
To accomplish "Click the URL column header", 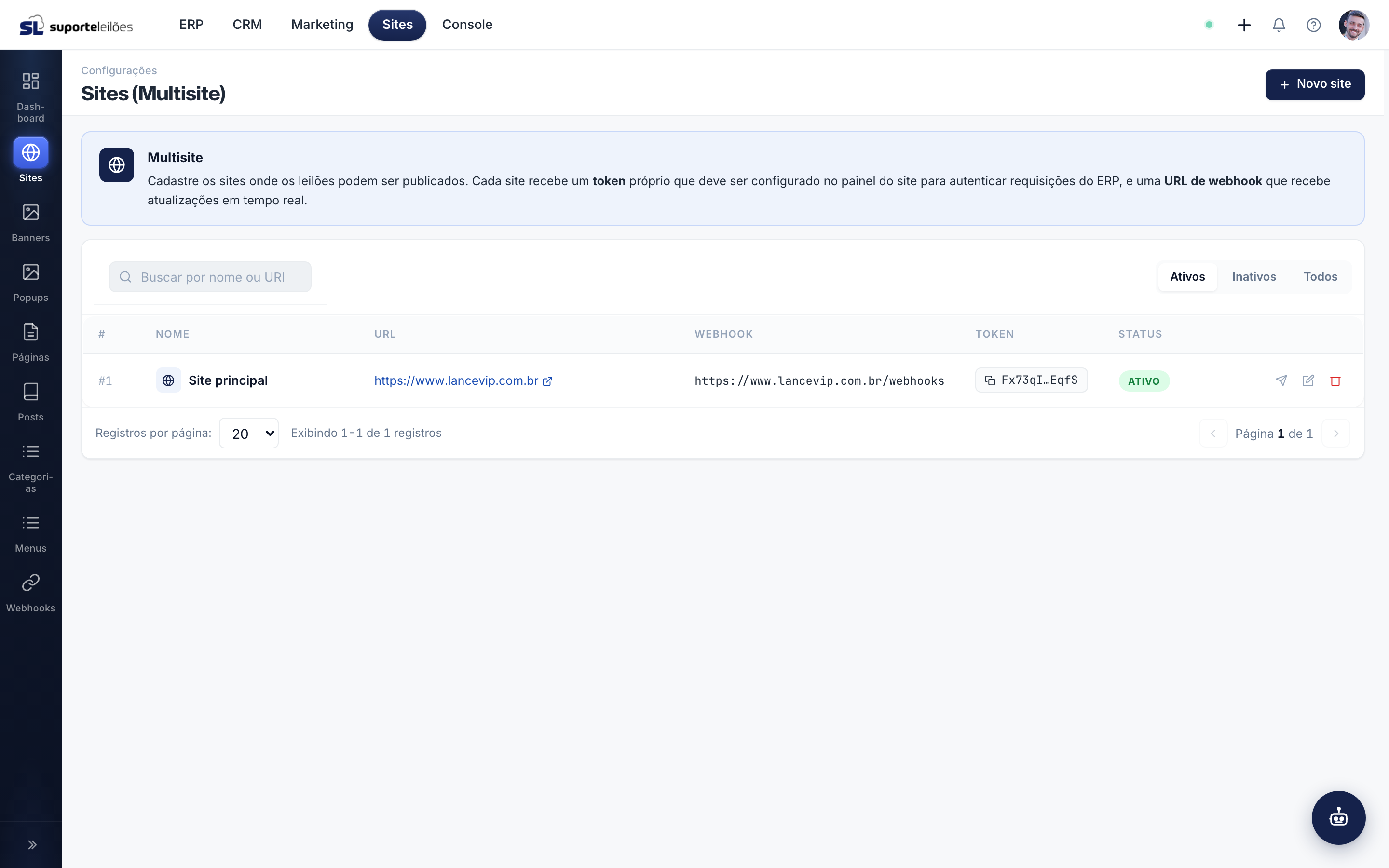I will [x=384, y=334].
